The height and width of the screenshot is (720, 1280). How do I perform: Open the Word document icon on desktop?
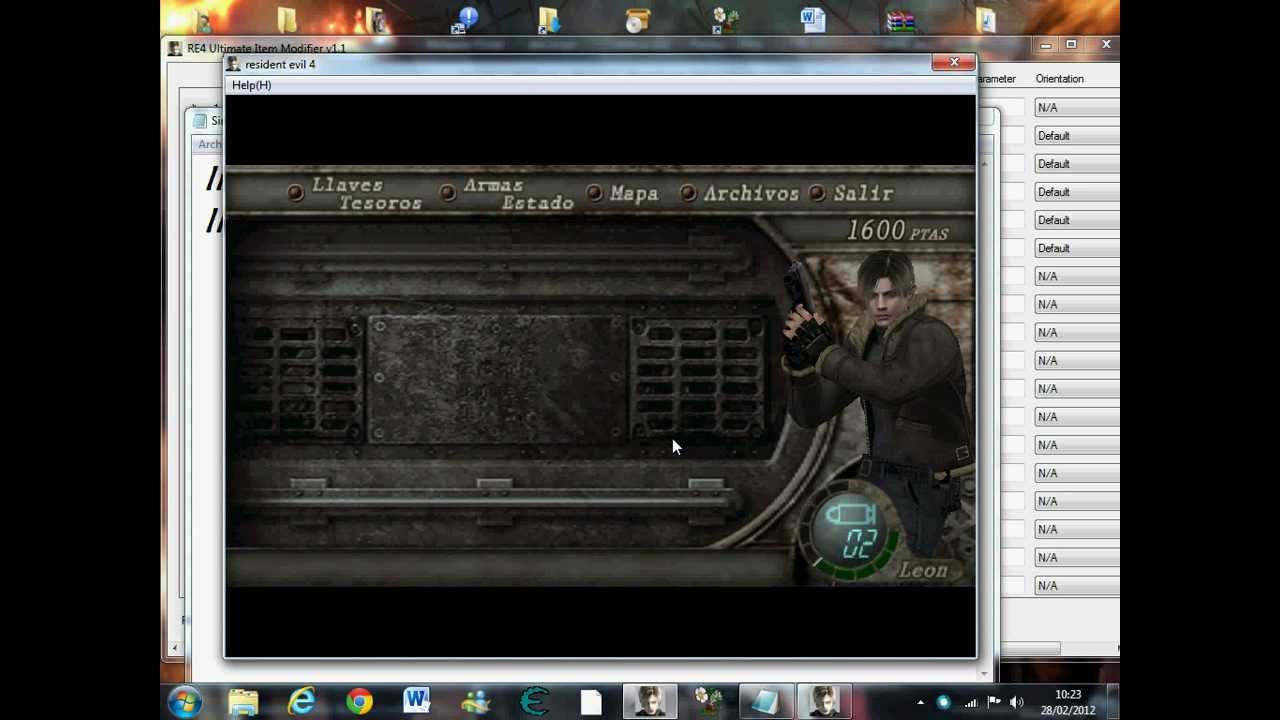click(813, 19)
